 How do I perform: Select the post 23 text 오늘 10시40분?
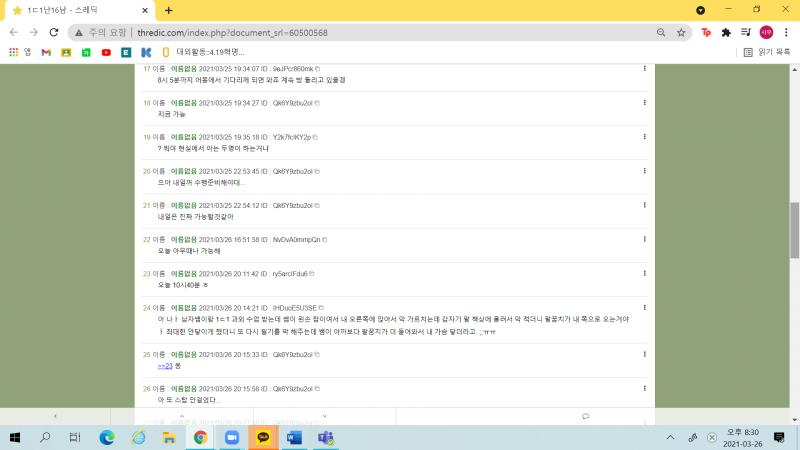pyautogui.click(x=179, y=285)
